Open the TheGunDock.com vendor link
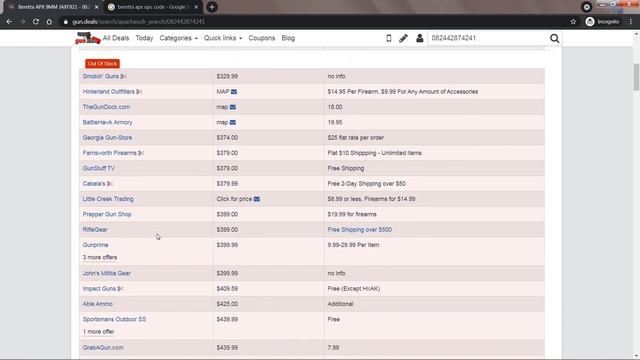This screenshot has height=360, width=640. point(106,107)
